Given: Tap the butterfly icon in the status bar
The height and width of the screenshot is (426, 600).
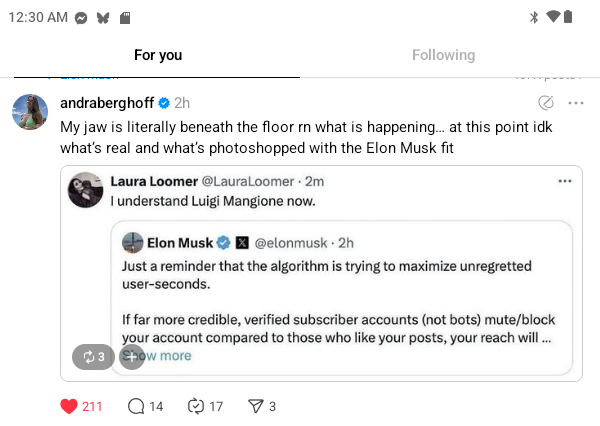Looking at the screenshot, I should click(102, 17).
